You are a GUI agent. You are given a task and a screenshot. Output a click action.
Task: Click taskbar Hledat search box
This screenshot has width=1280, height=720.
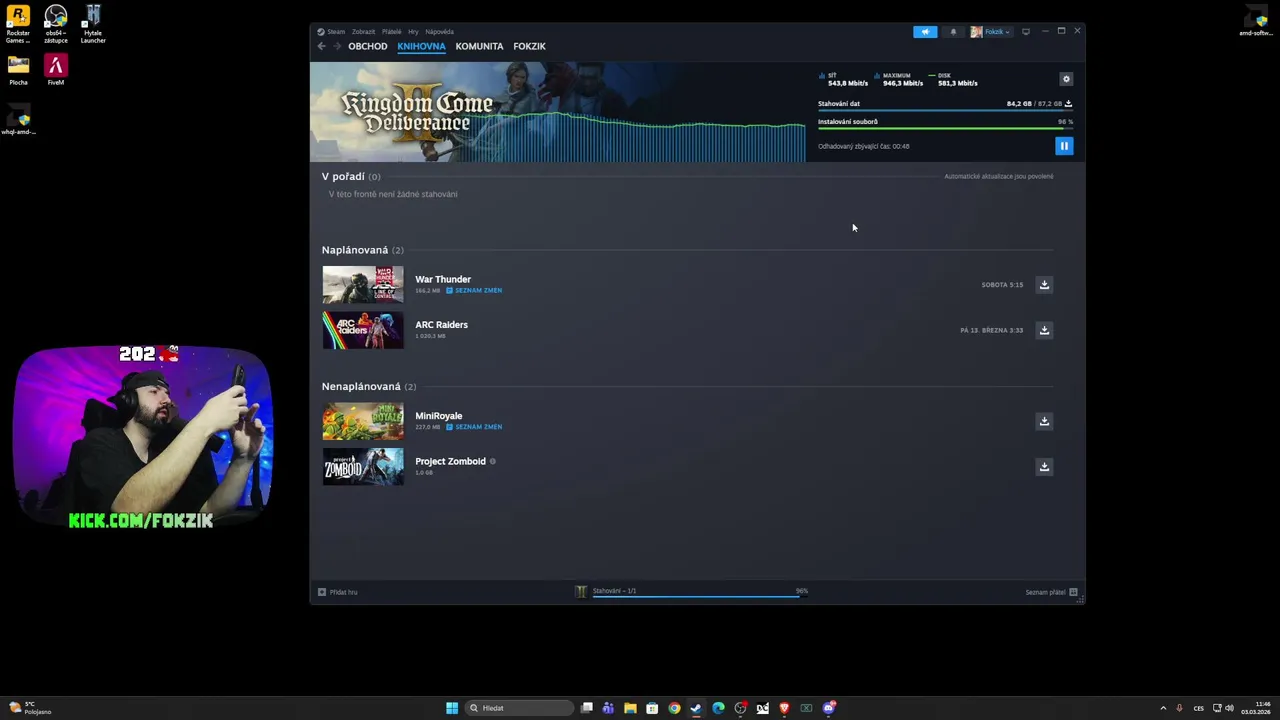(x=519, y=708)
